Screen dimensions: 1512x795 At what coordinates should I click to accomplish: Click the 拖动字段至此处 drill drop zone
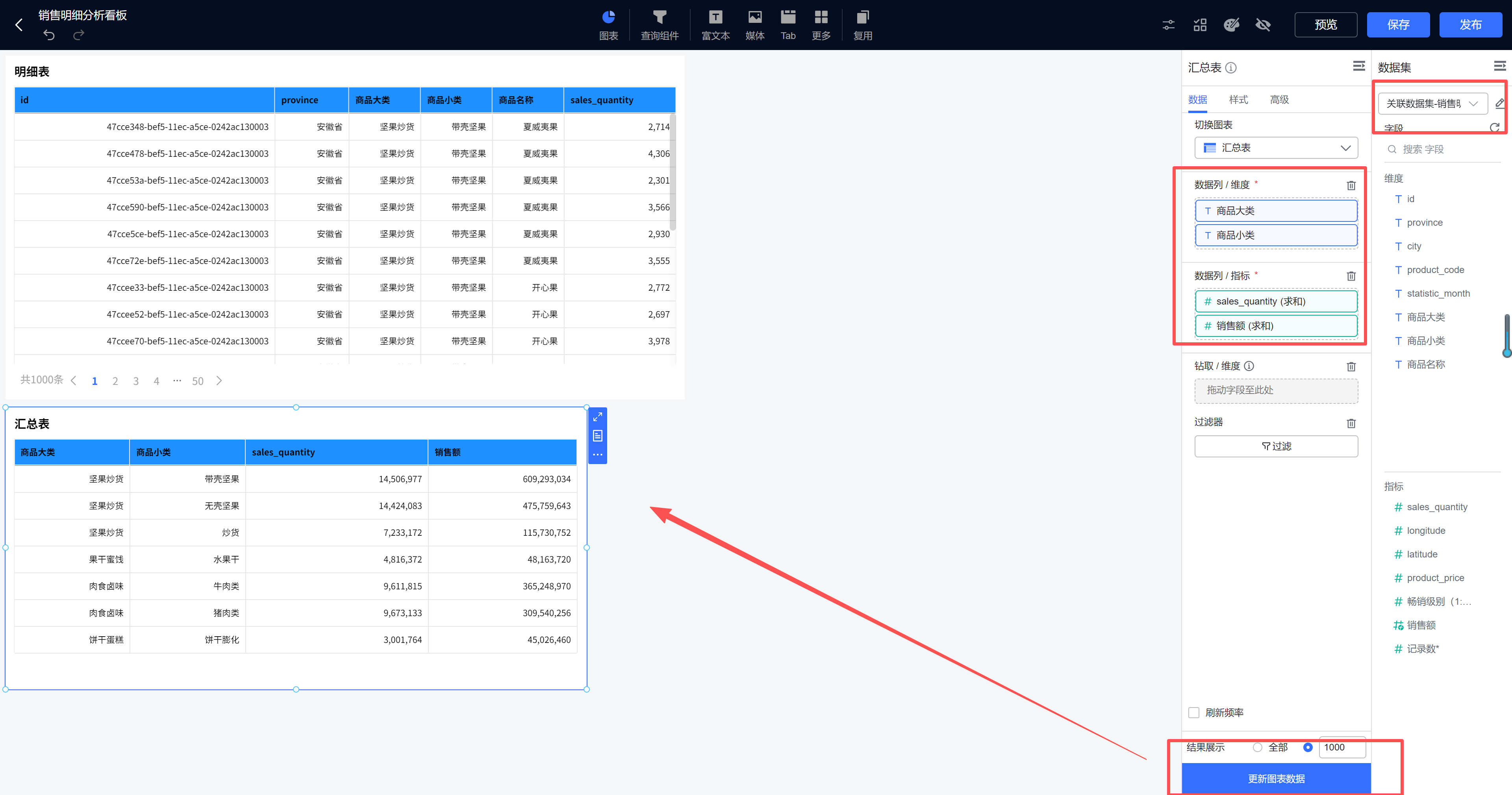tap(1276, 390)
